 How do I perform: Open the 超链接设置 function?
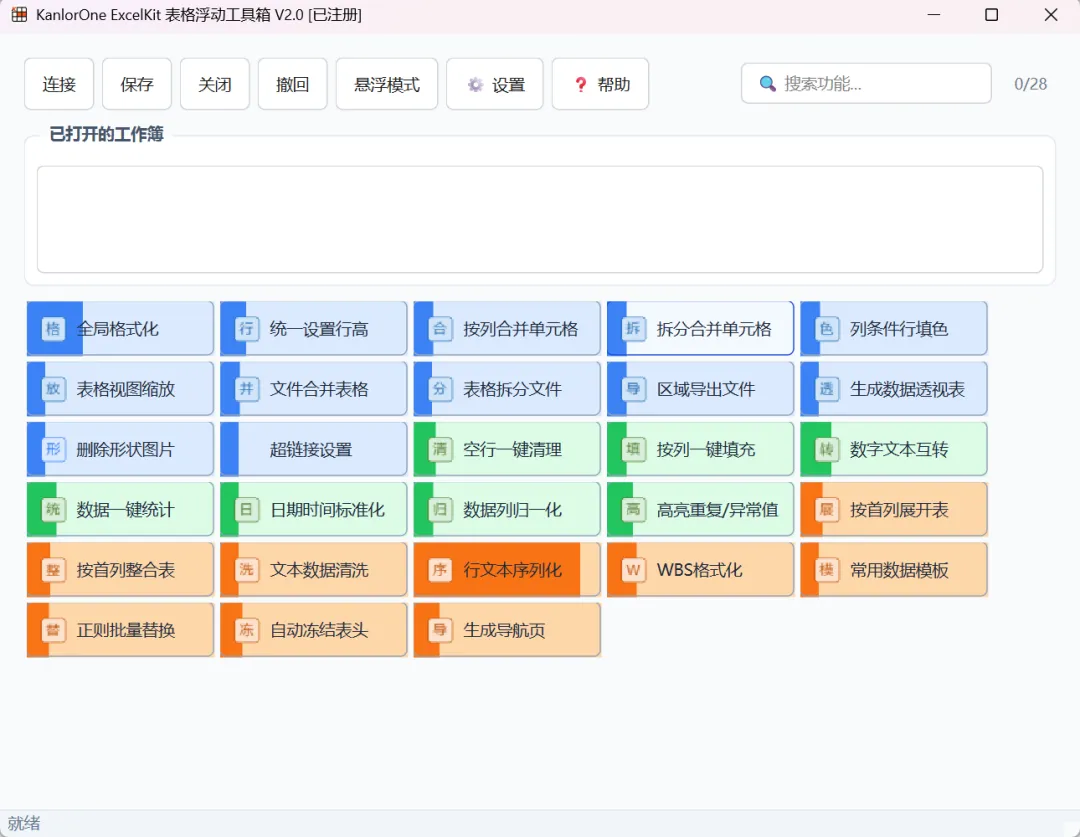(313, 449)
